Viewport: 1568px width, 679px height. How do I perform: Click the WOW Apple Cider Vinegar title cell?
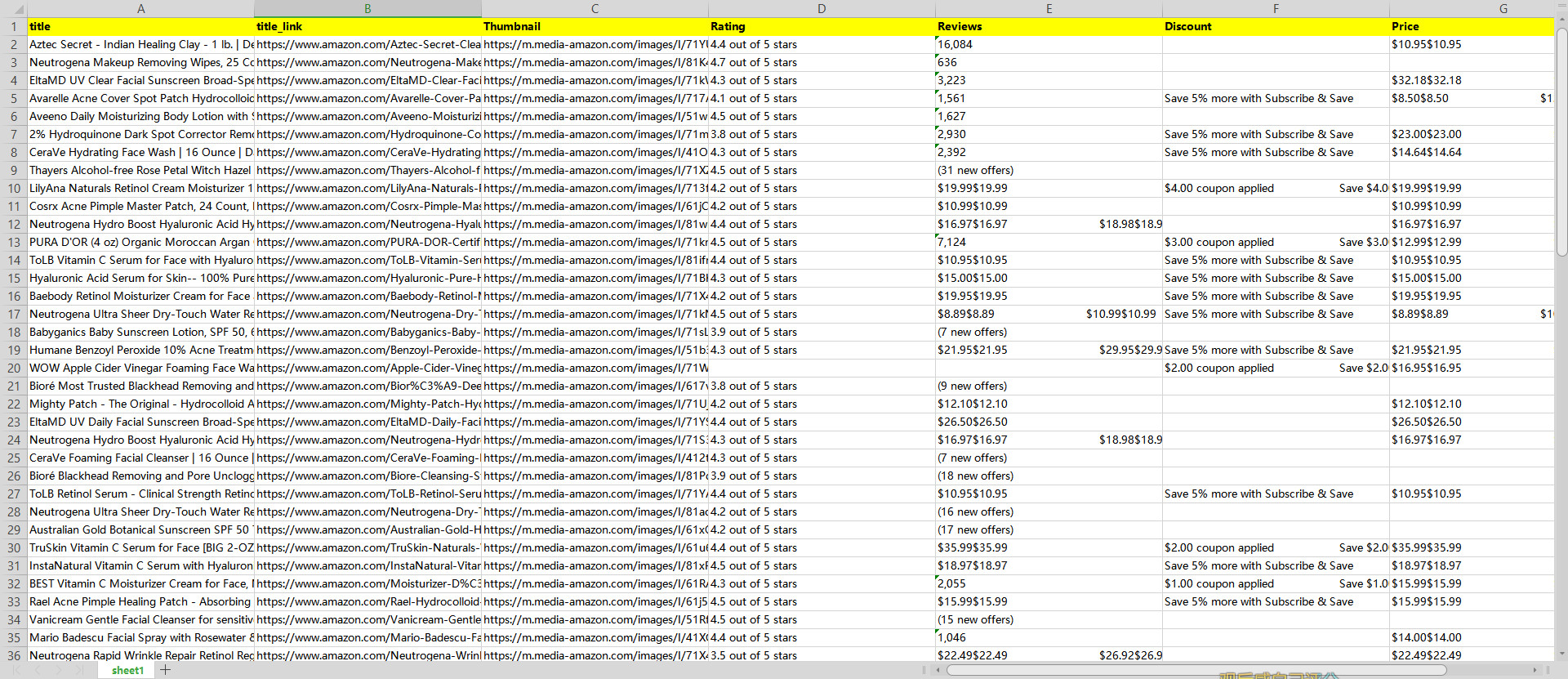(x=140, y=368)
